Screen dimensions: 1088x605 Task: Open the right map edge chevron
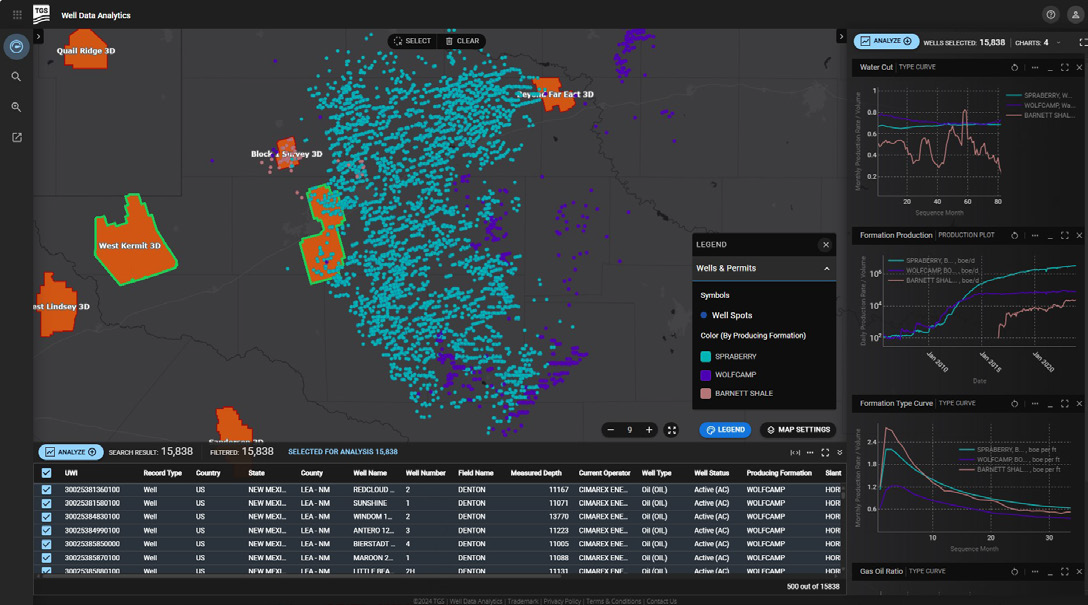(841, 34)
